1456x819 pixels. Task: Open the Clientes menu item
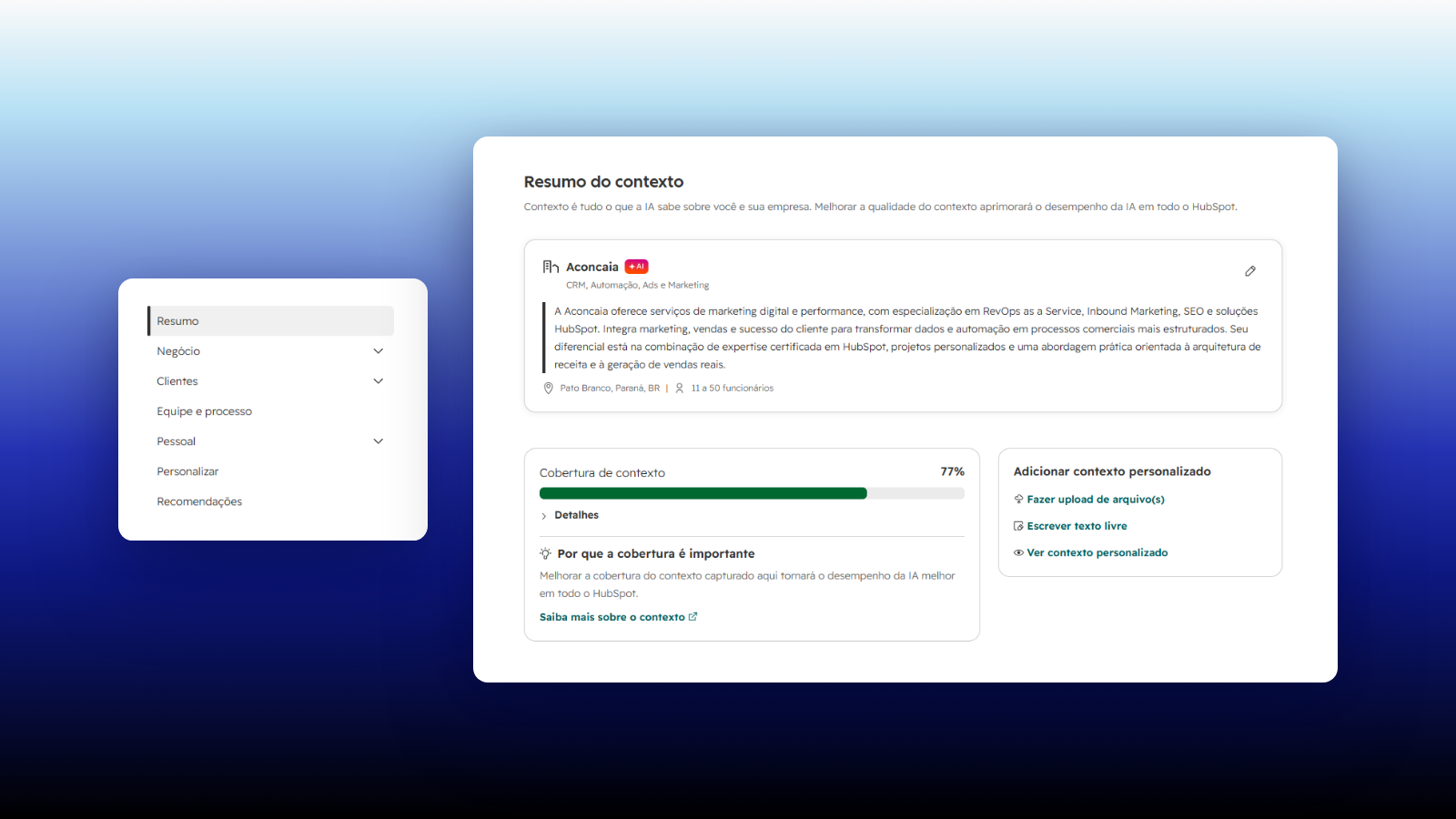point(177,381)
